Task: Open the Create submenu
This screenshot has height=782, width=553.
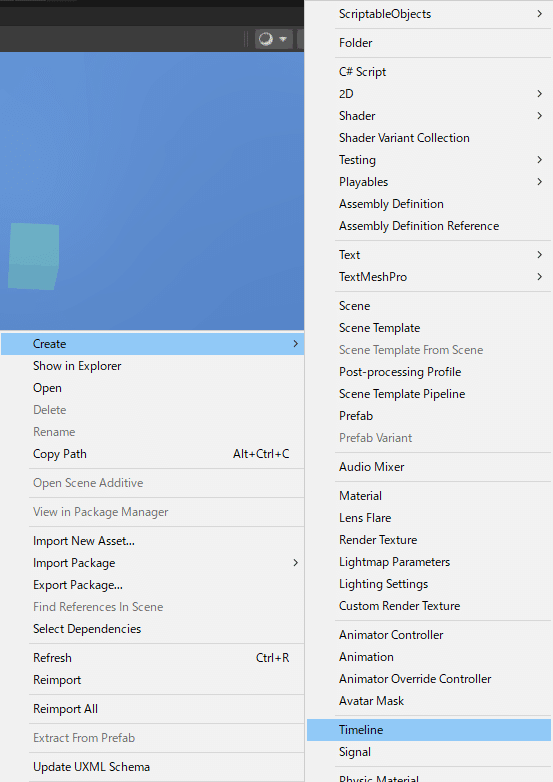Action: click(152, 344)
